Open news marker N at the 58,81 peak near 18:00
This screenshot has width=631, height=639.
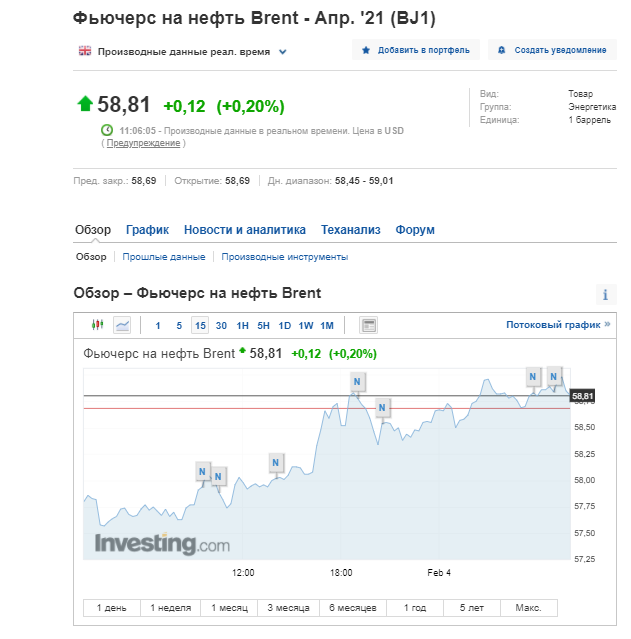(x=357, y=382)
